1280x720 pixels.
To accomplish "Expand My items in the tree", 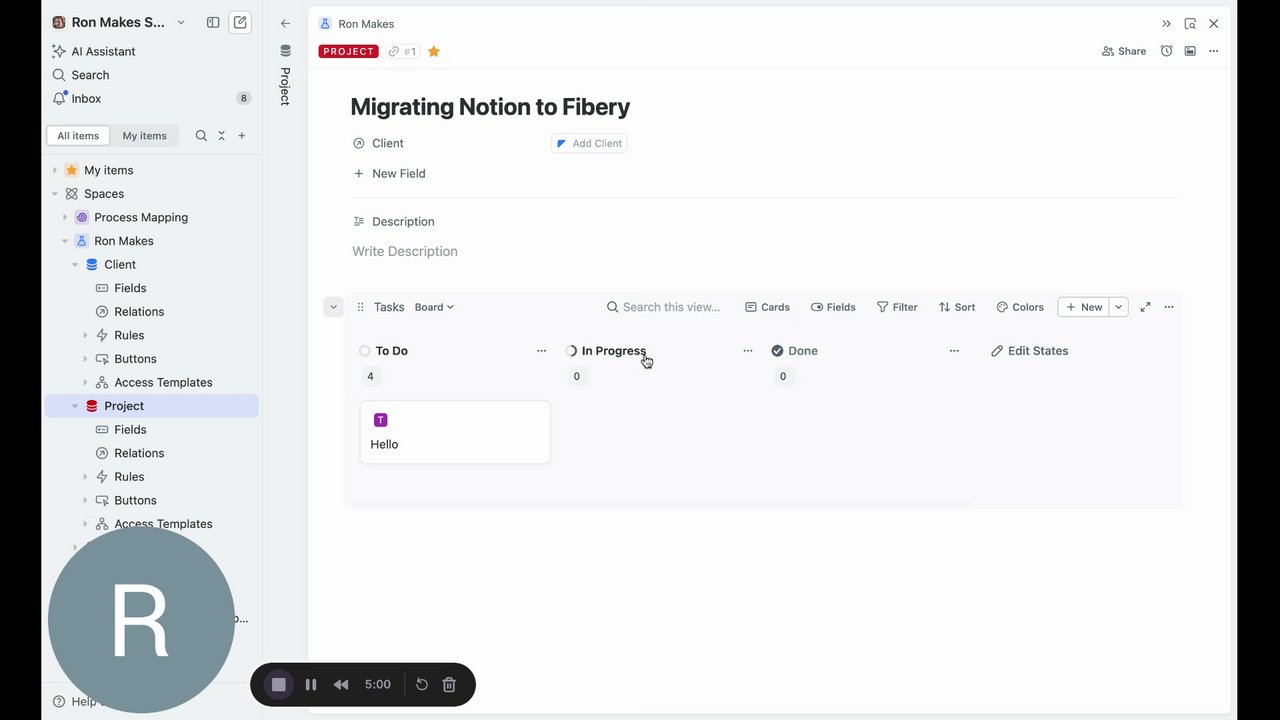I will click(x=55, y=170).
